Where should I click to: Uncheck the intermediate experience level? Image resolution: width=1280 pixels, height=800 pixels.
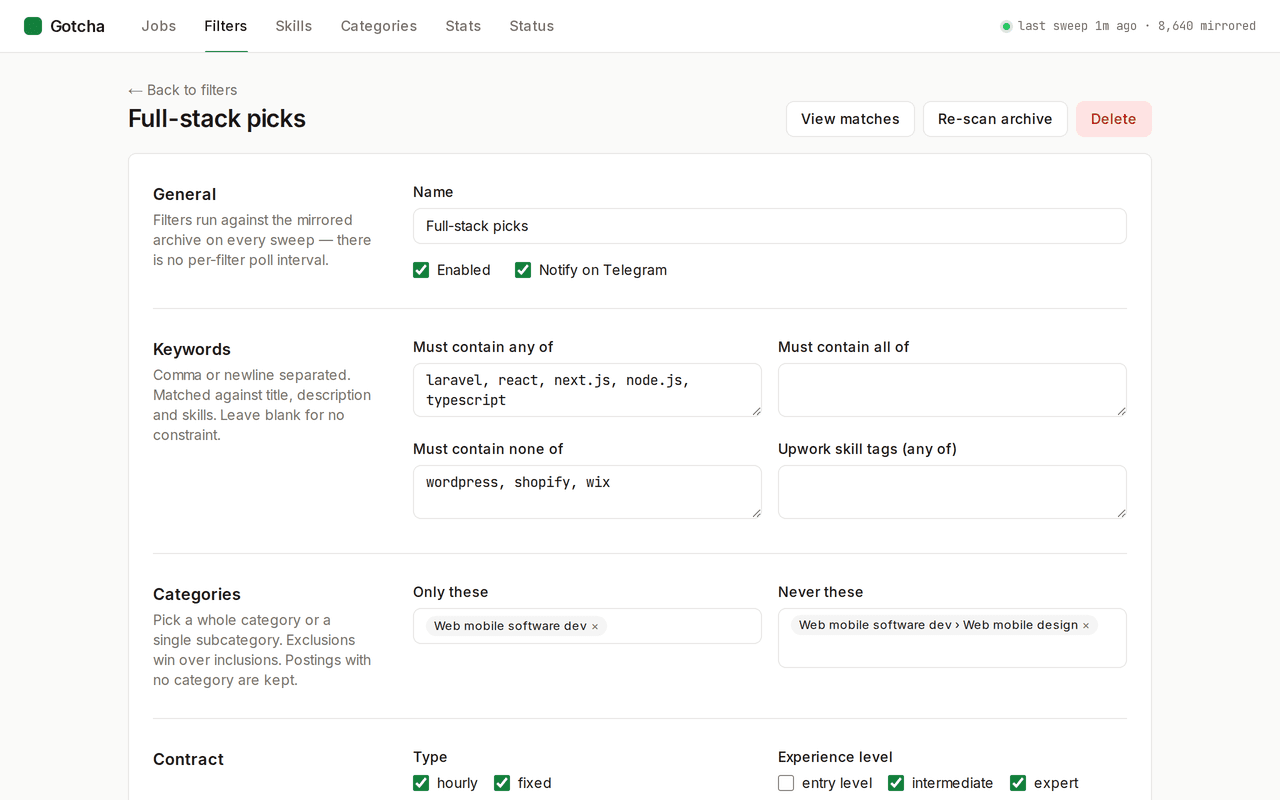(896, 783)
